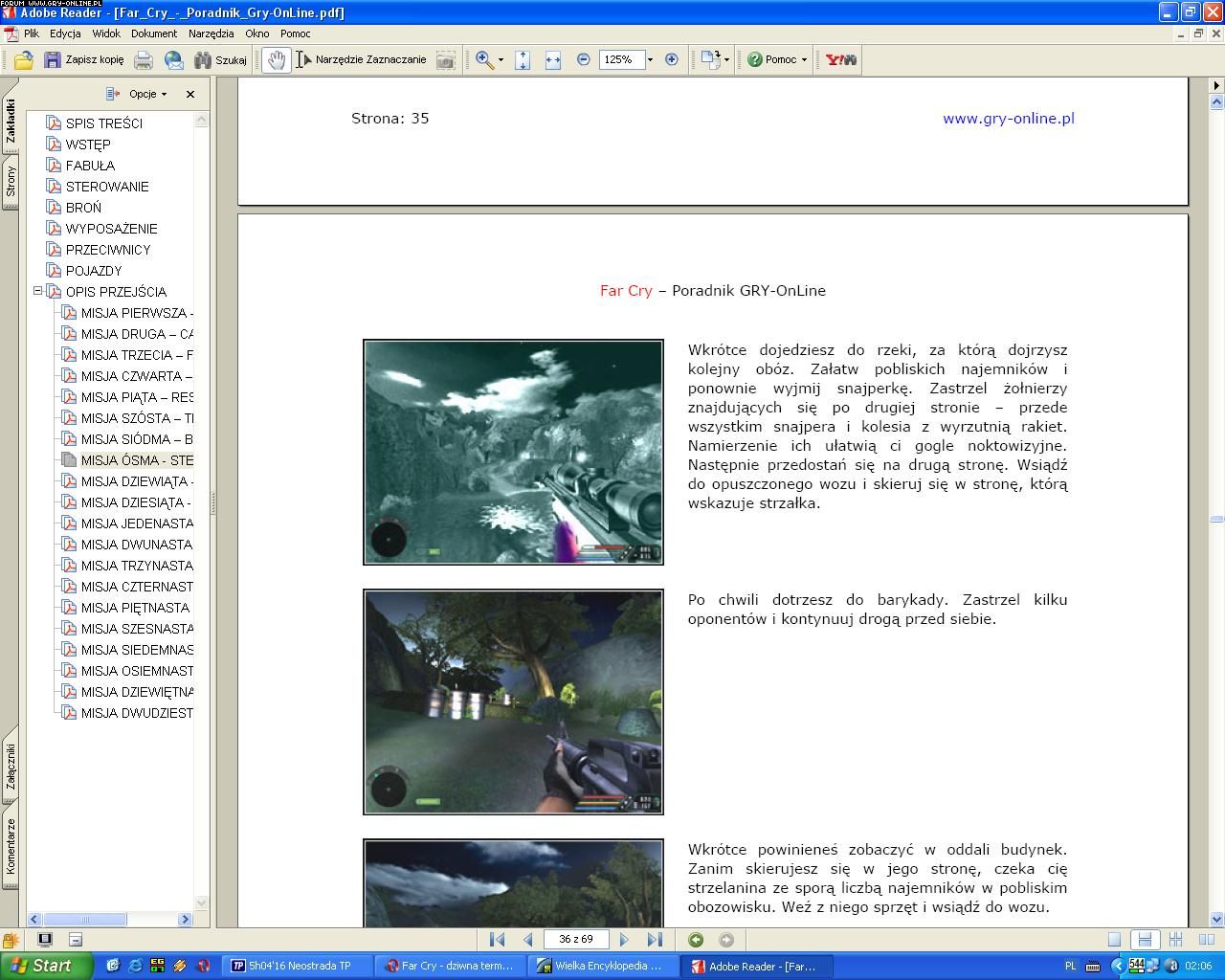Switch to single page layout
The width and height of the screenshot is (1225, 980).
[x=1114, y=940]
